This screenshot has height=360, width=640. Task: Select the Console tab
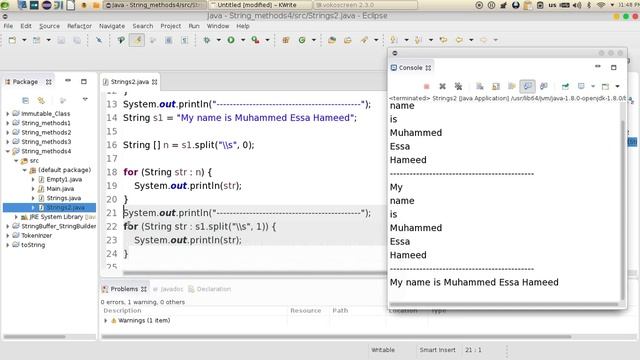(411, 68)
